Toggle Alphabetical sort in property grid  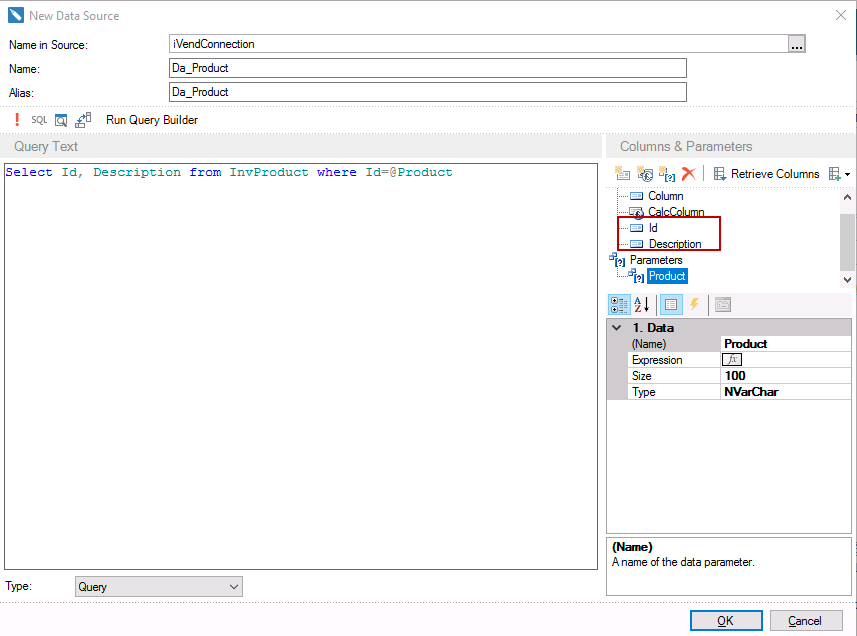coord(641,305)
